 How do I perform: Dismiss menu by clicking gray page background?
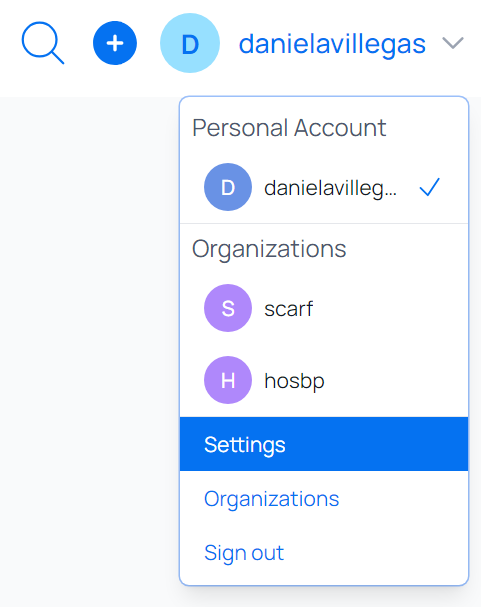89,348
